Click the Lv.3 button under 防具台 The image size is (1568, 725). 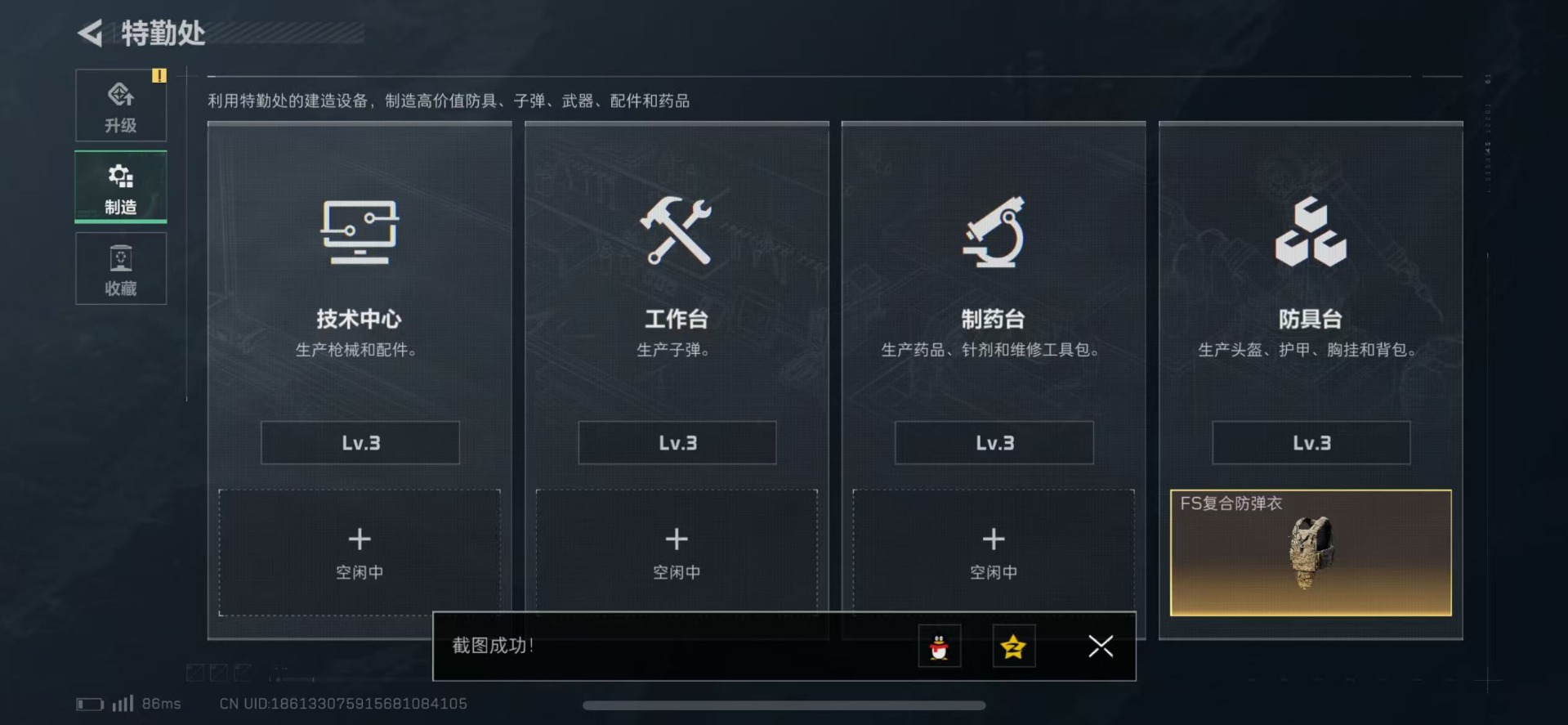1311,443
